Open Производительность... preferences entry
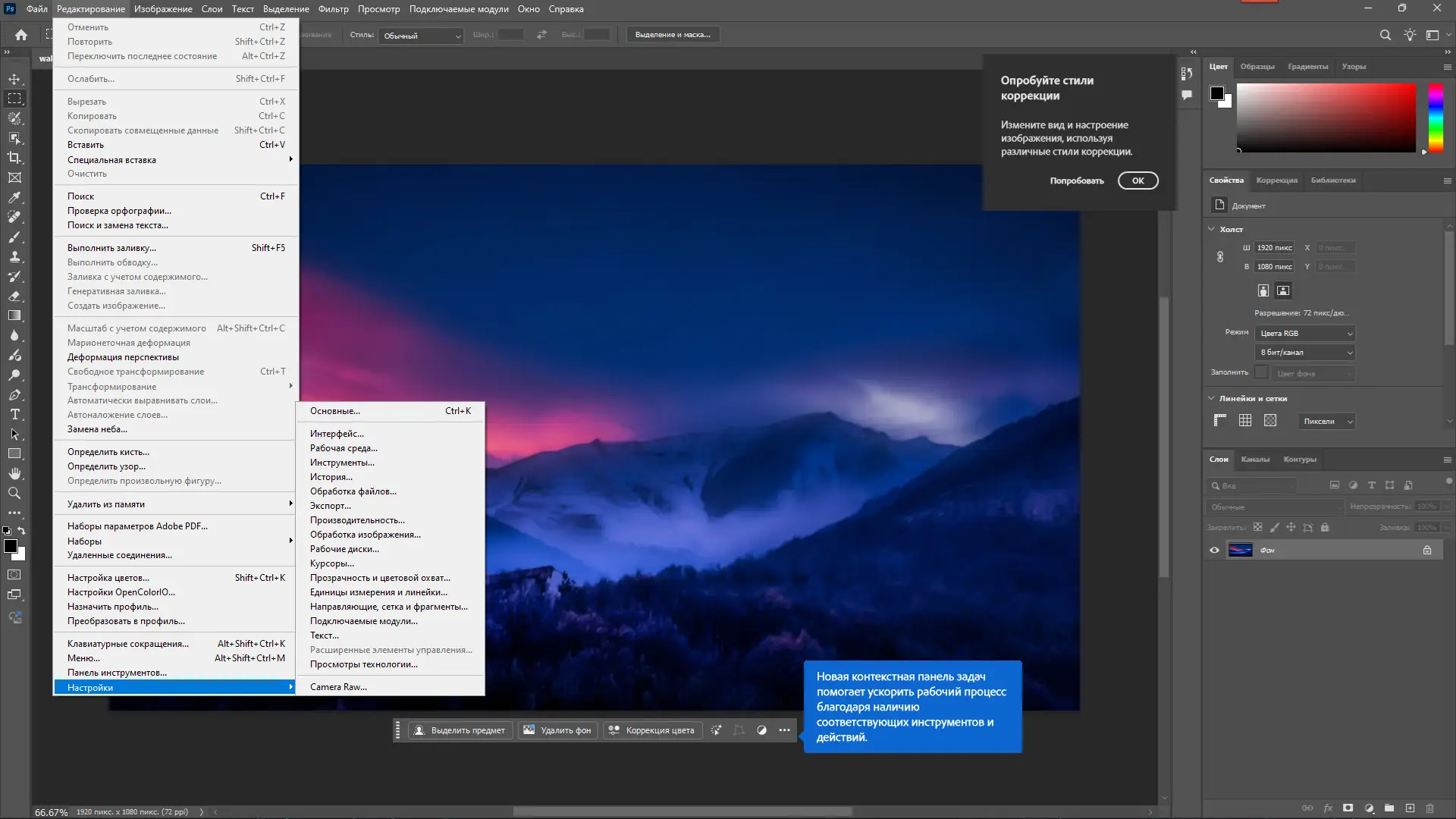The image size is (1456, 819). point(357,520)
